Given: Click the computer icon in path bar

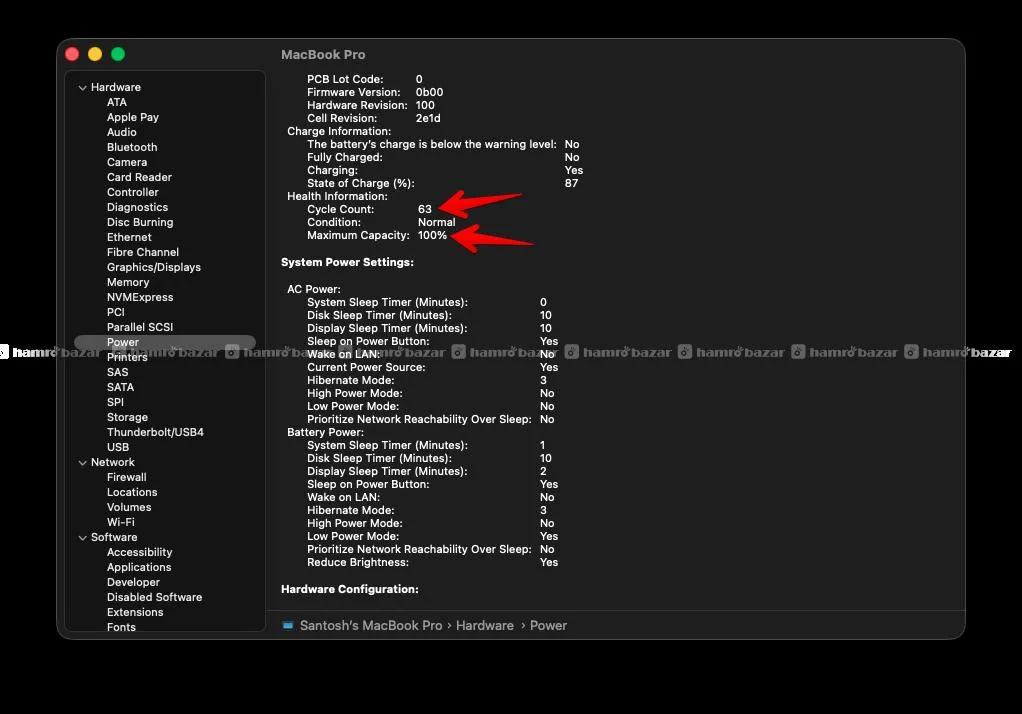Looking at the screenshot, I should click(x=287, y=625).
